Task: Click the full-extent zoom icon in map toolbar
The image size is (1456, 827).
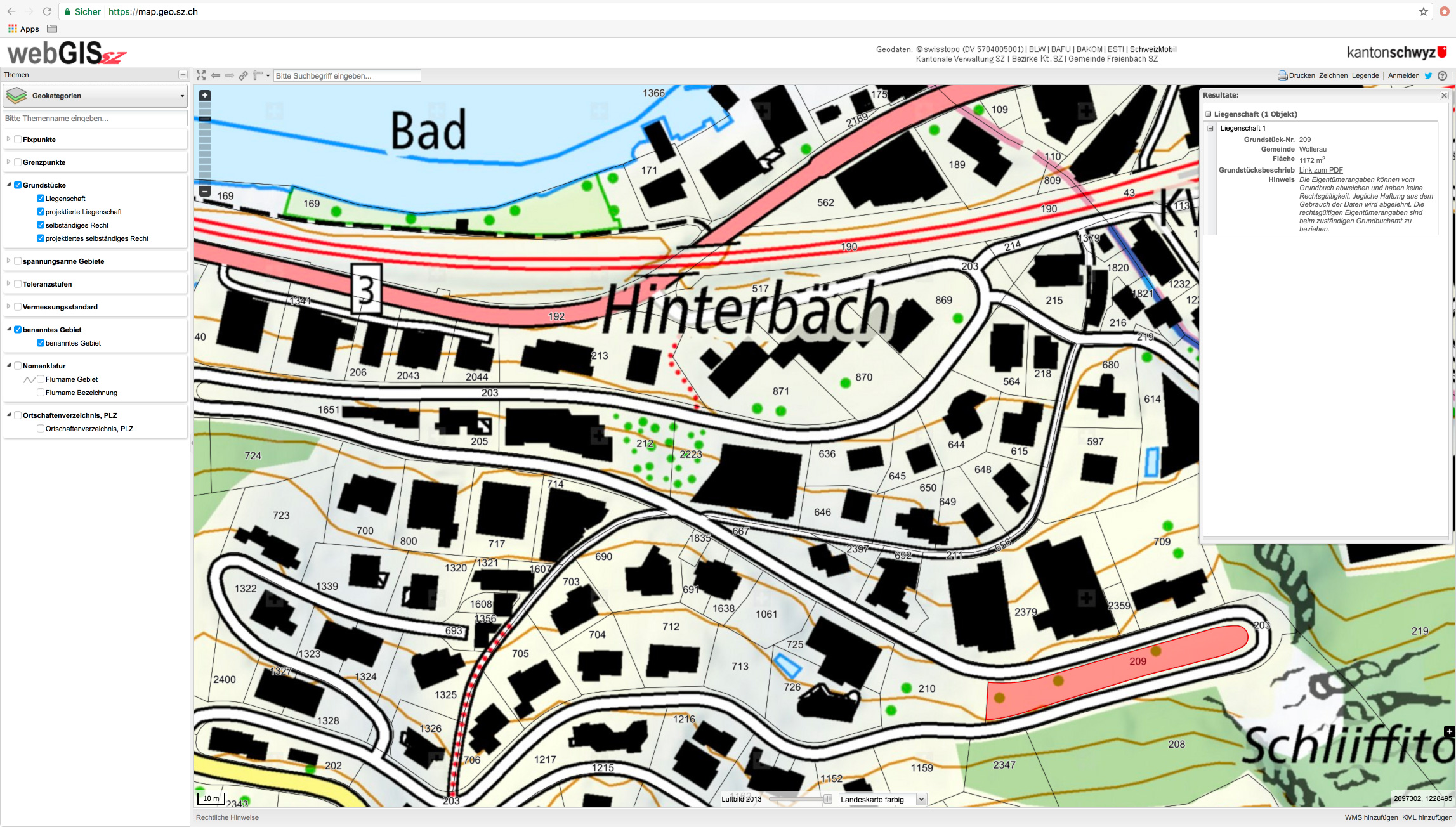Action: point(201,75)
